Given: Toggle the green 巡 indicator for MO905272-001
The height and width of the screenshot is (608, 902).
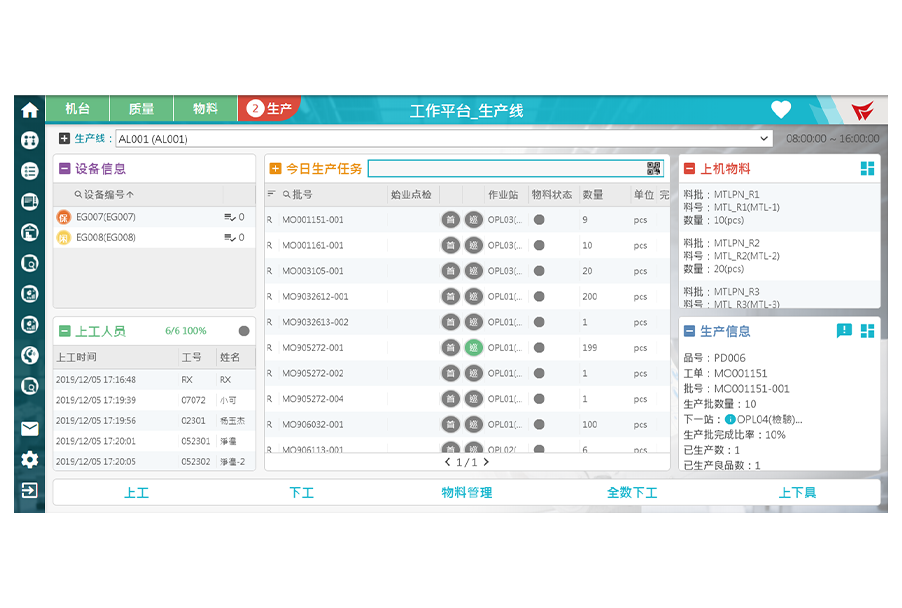Looking at the screenshot, I should [x=473, y=347].
